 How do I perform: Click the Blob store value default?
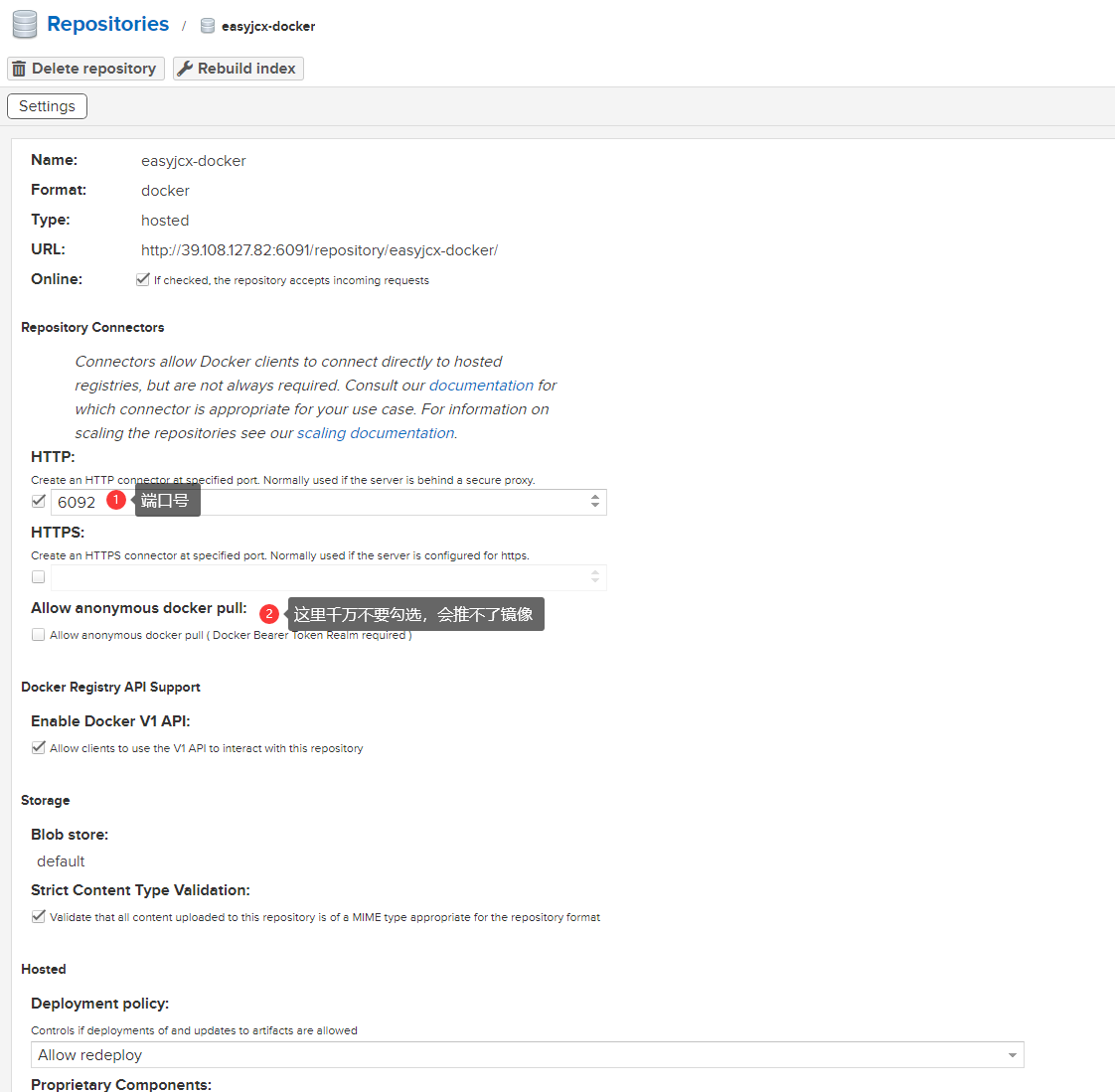[61, 860]
